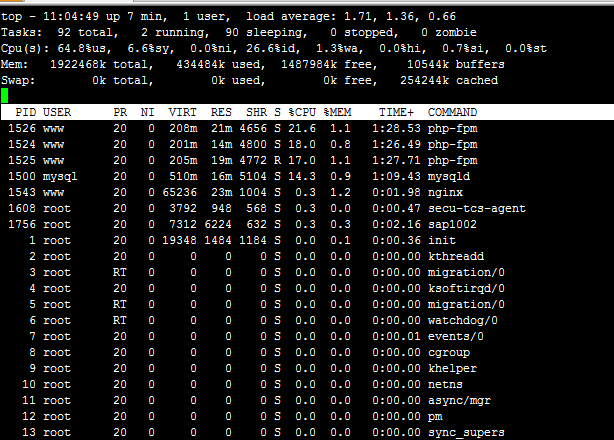Click the VIRT column header
Screen dimensions: 614x440
pos(181,112)
